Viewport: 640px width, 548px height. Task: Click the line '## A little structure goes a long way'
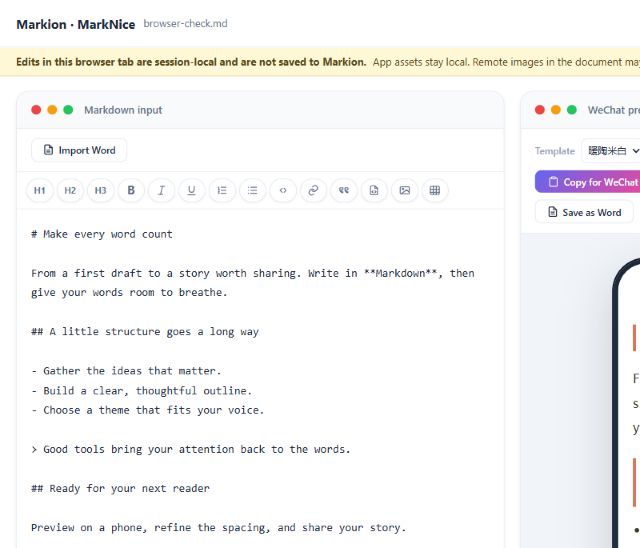(x=145, y=332)
